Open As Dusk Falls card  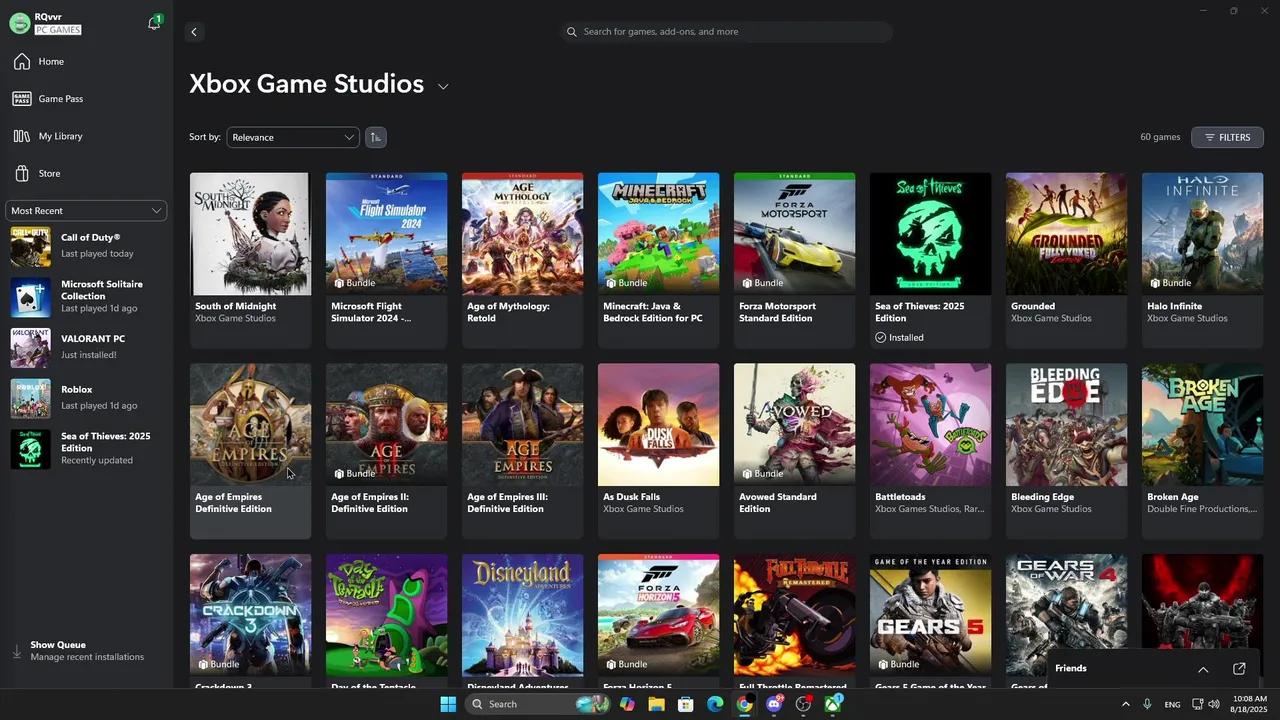(x=658, y=451)
